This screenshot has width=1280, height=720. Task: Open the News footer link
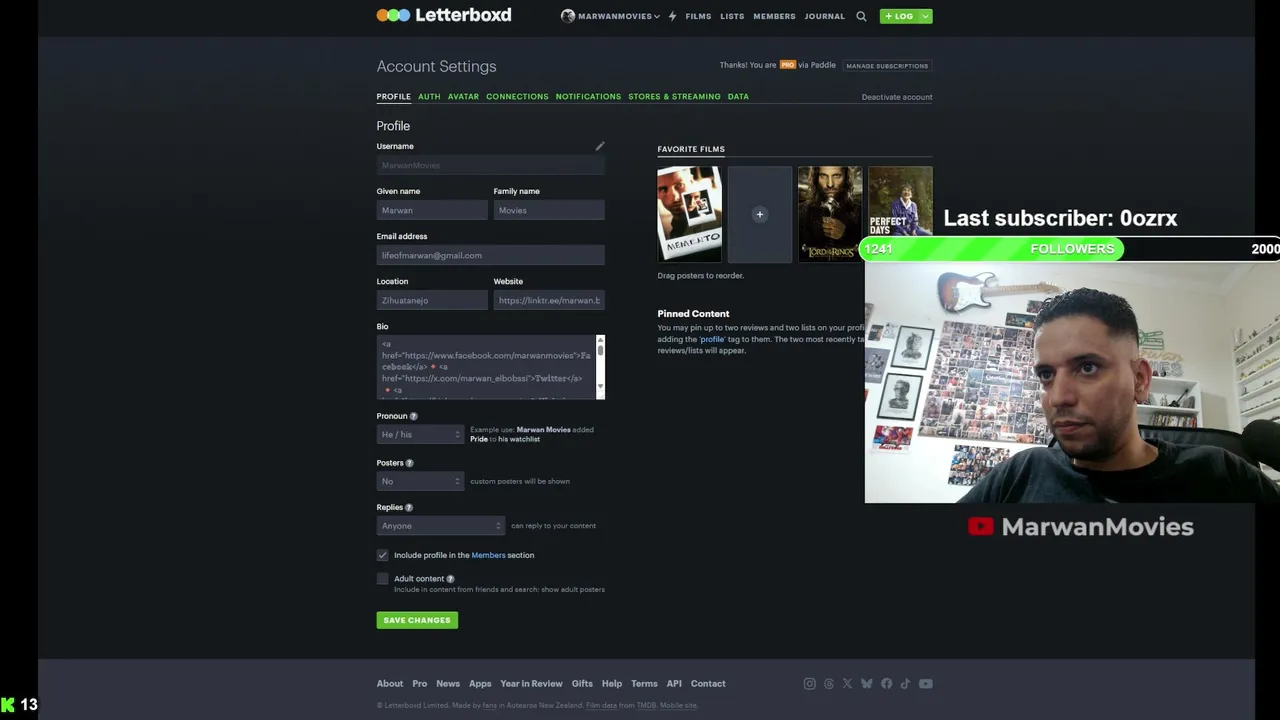(x=448, y=684)
